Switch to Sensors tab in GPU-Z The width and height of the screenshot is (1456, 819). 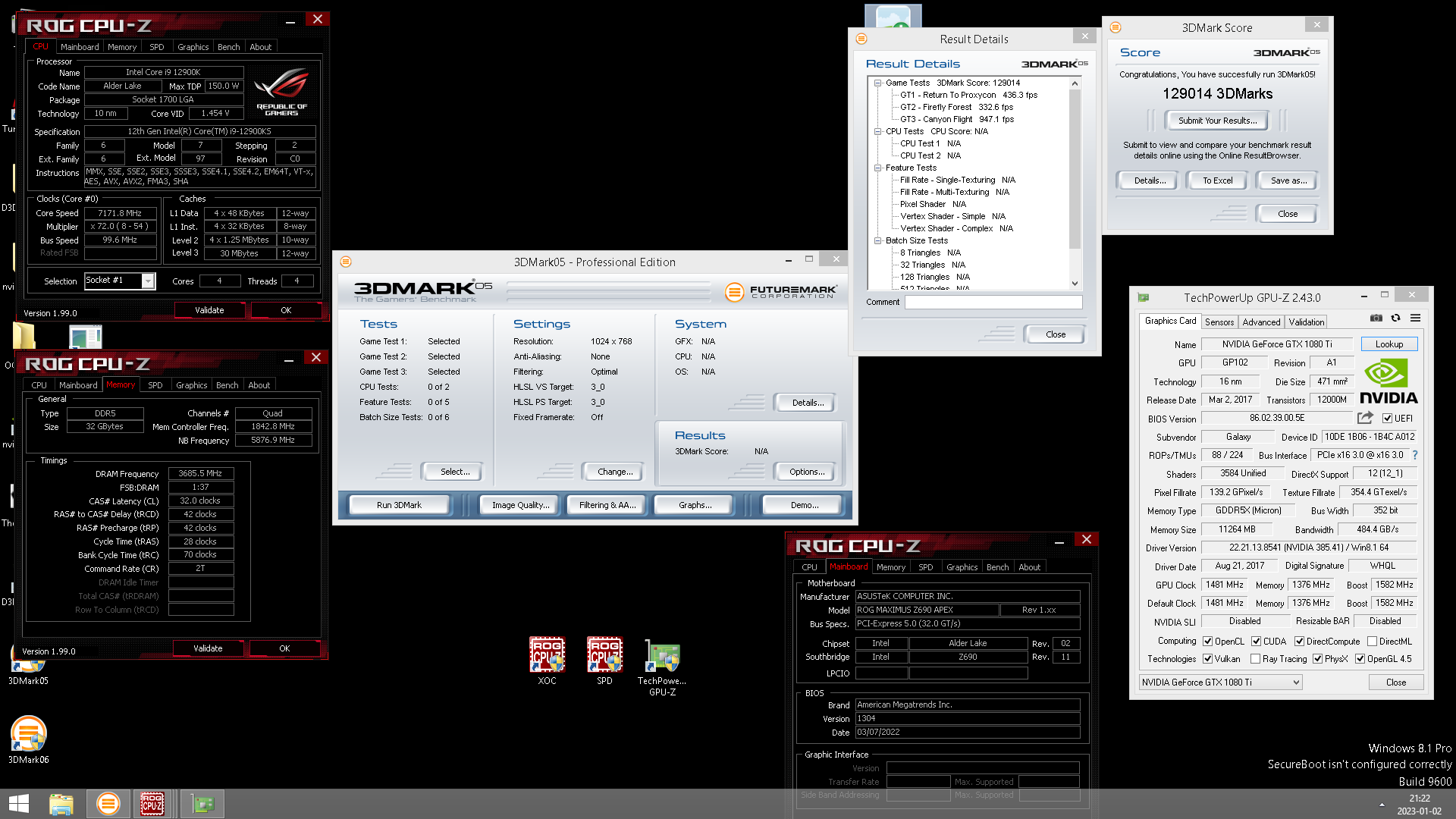click(x=1219, y=322)
